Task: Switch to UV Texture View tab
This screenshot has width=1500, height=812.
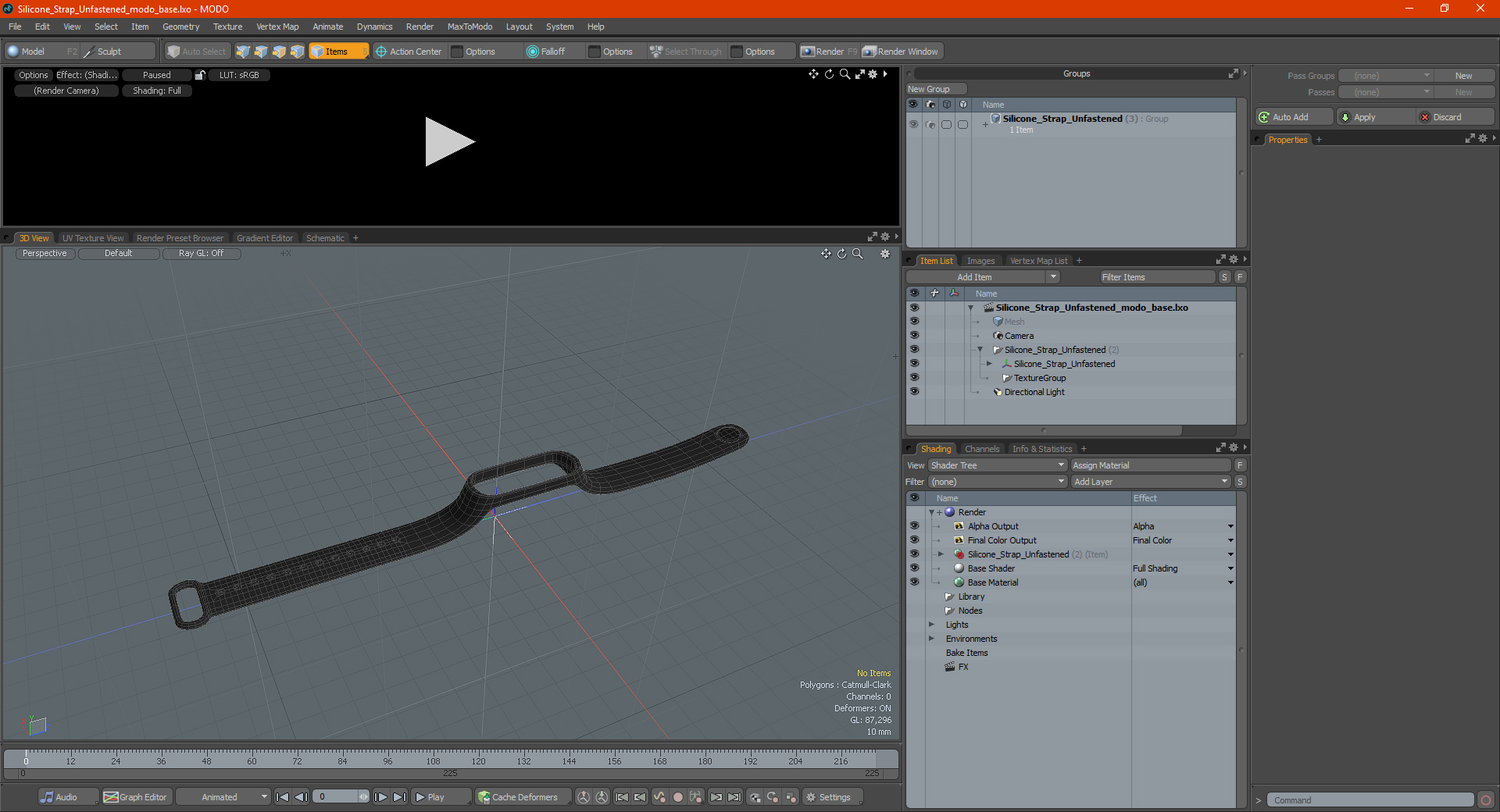Action: click(x=93, y=238)
